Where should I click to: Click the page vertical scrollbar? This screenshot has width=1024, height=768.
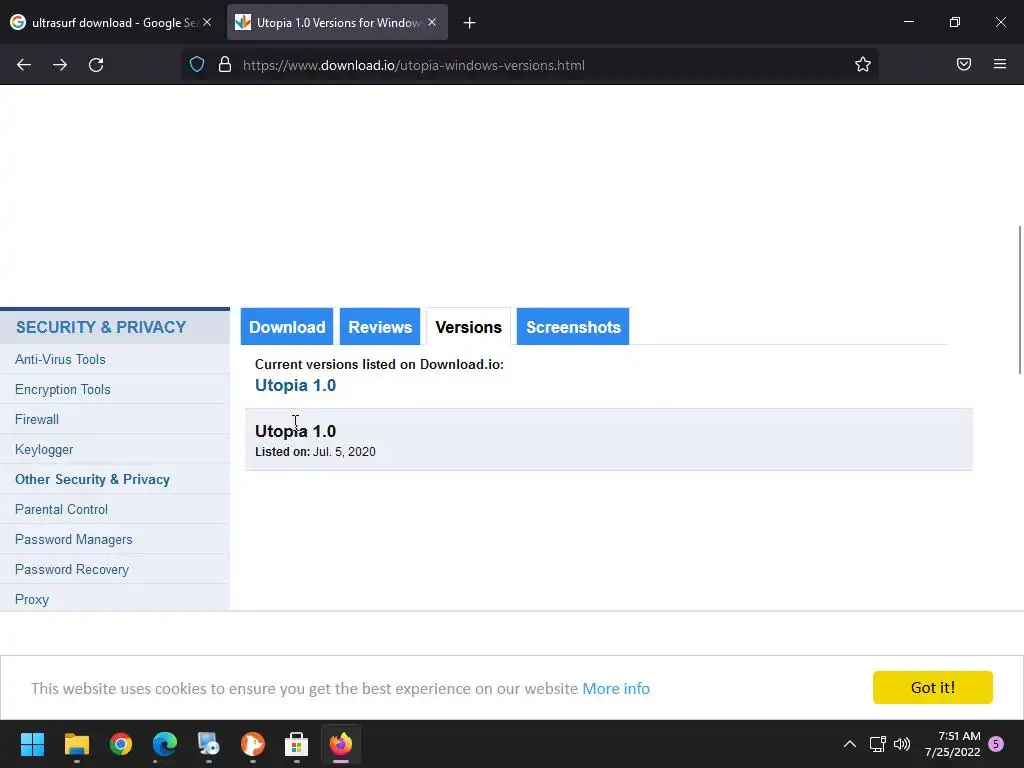tap(1020, 300)
